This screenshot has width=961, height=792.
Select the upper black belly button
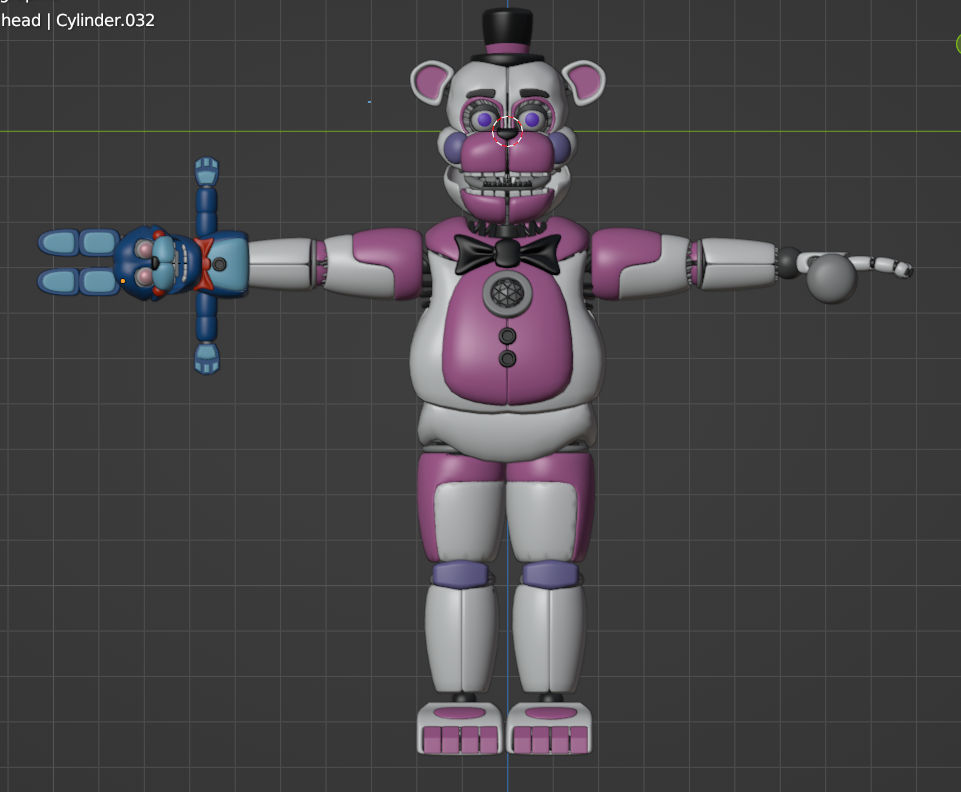click(507, 335)
